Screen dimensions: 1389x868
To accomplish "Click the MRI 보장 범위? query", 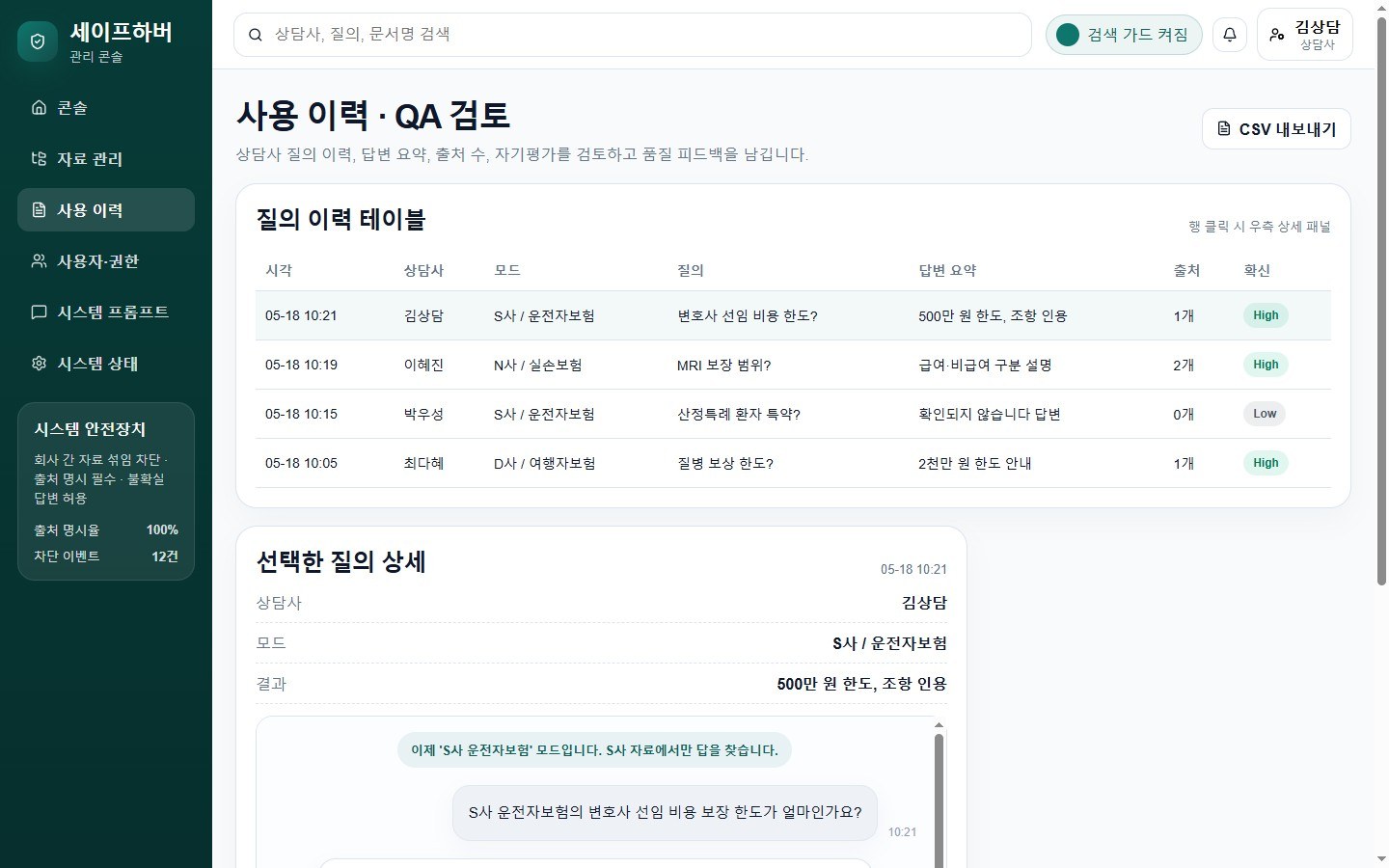I will point(724,365).
